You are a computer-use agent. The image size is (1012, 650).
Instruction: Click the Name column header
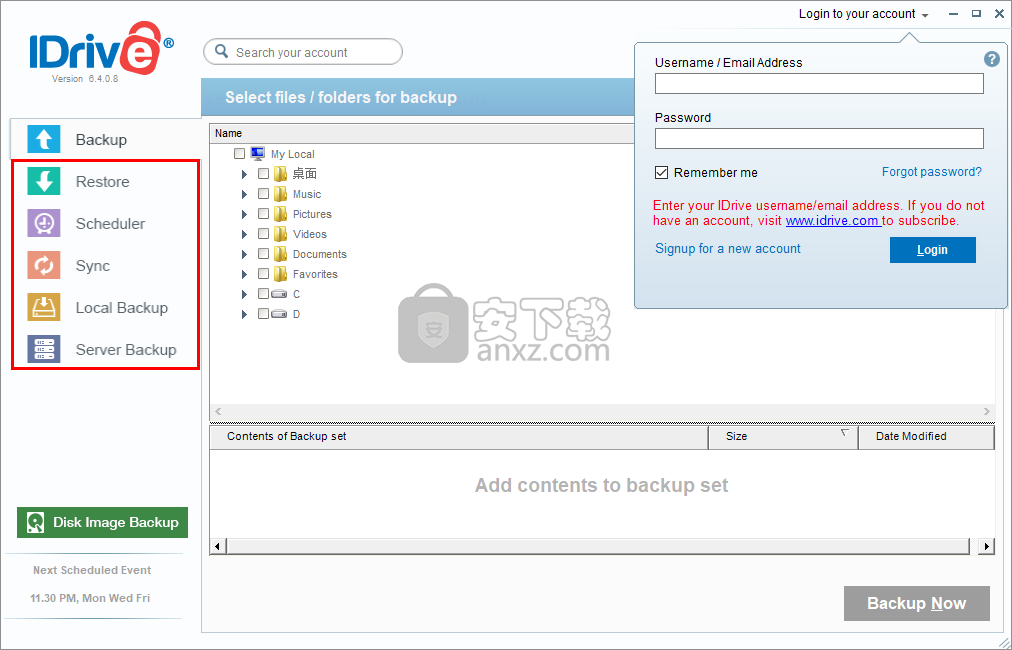422,134
